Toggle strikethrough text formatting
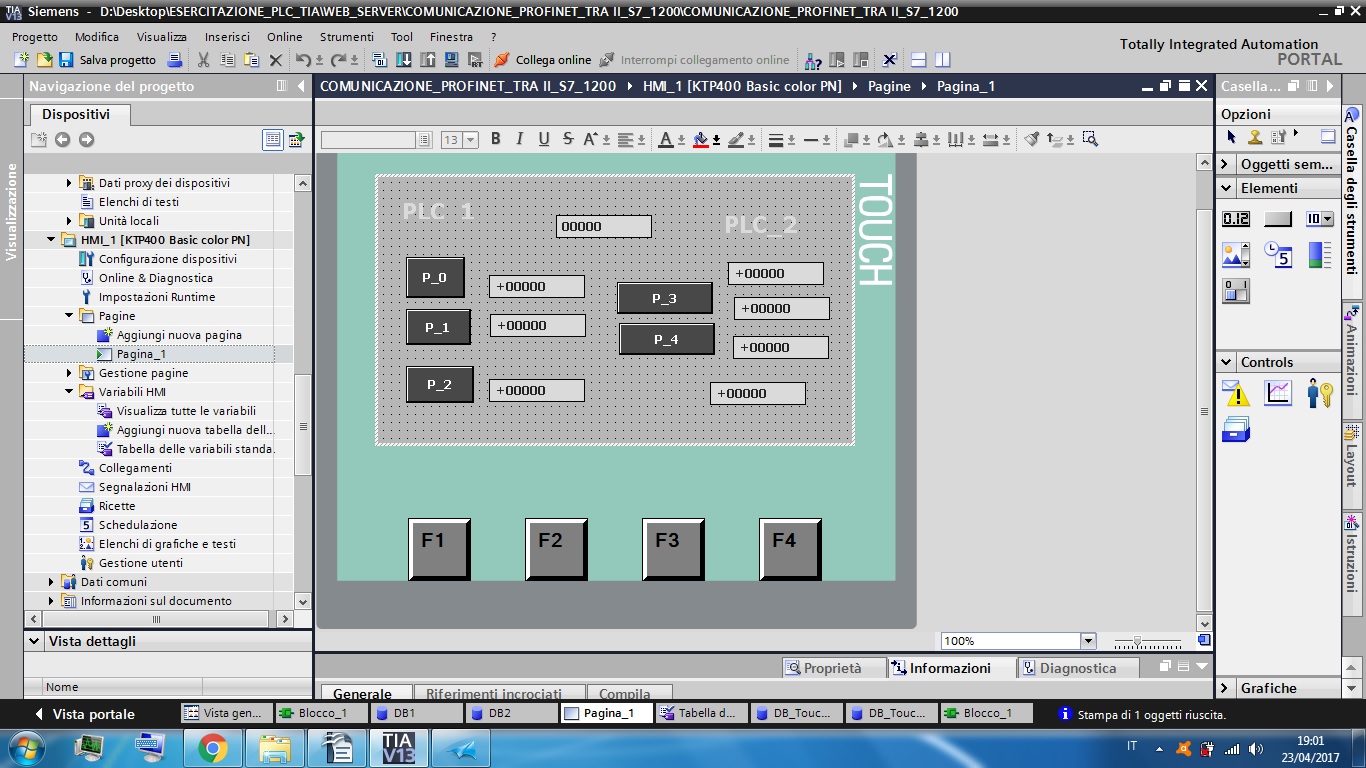This screenshot has height=768, width=1366. [x=568, y=139]
